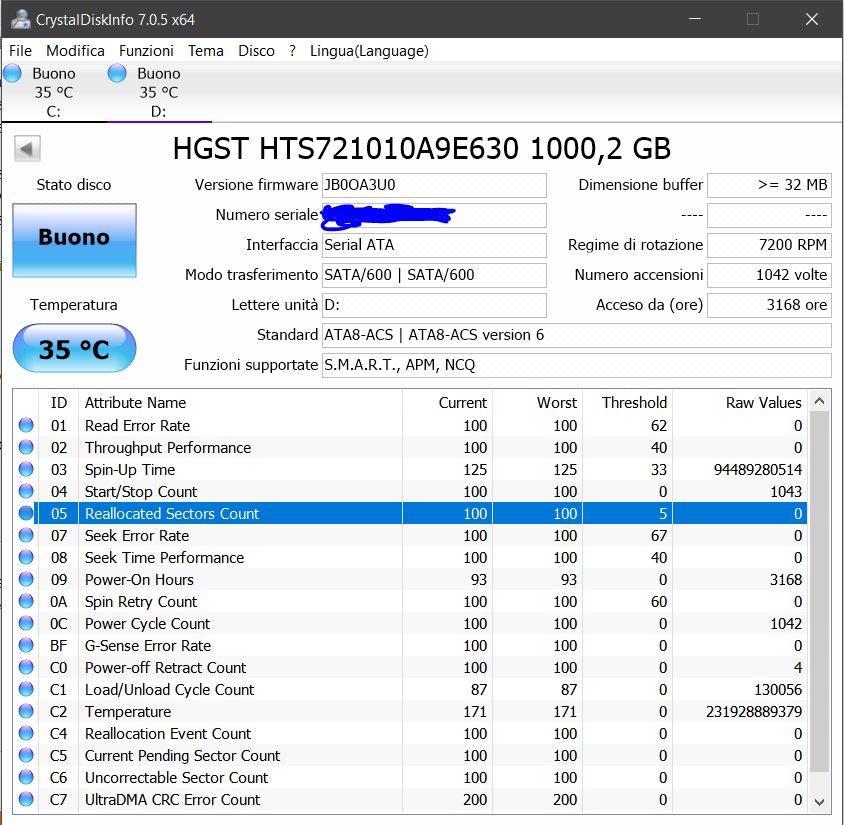Click the firmware version field JB0OA3U0
The height and width of the screenshot is (825, 844).
434,185
